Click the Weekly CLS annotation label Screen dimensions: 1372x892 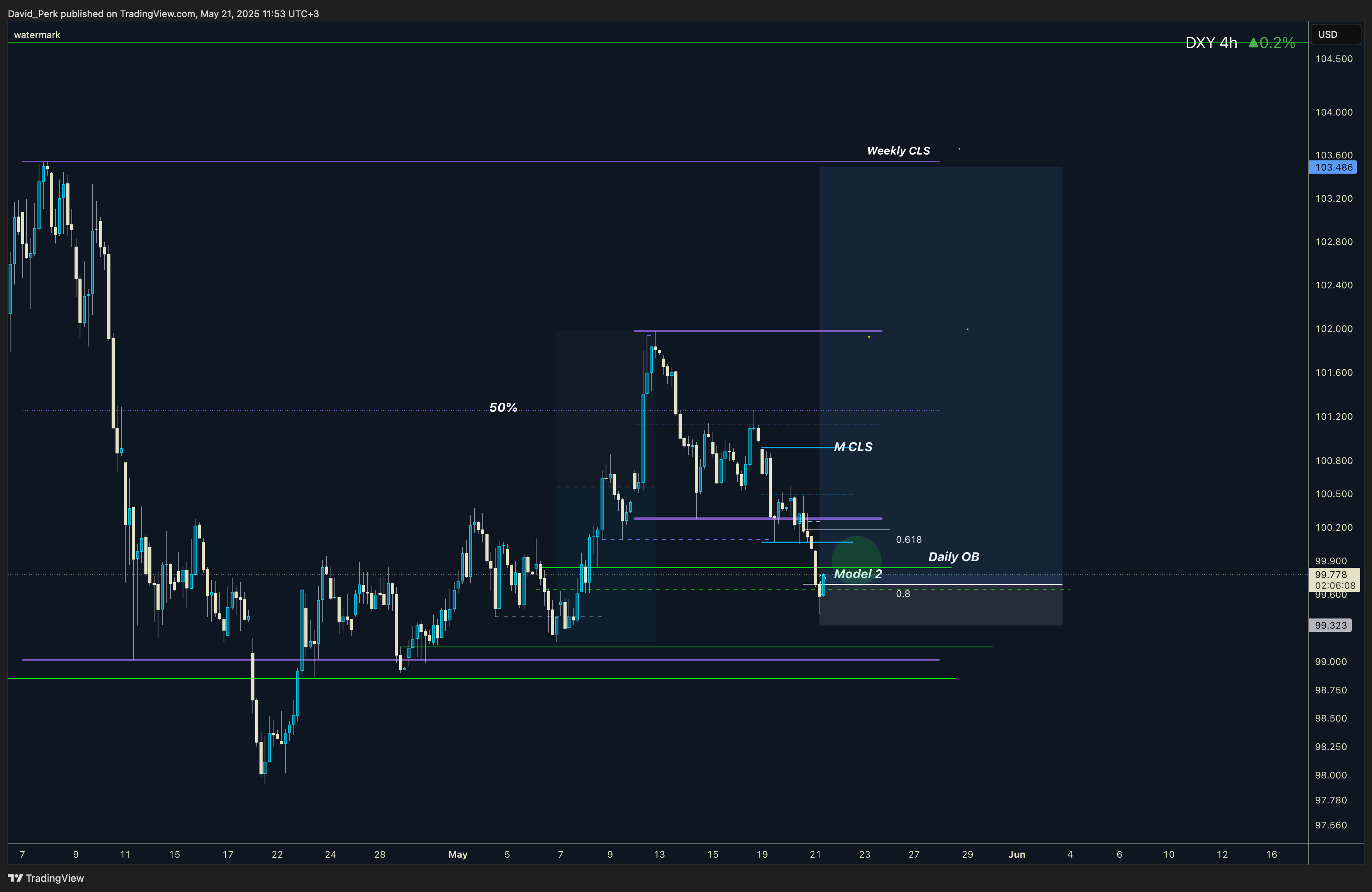pyautogui.click(x=898, y=151)
